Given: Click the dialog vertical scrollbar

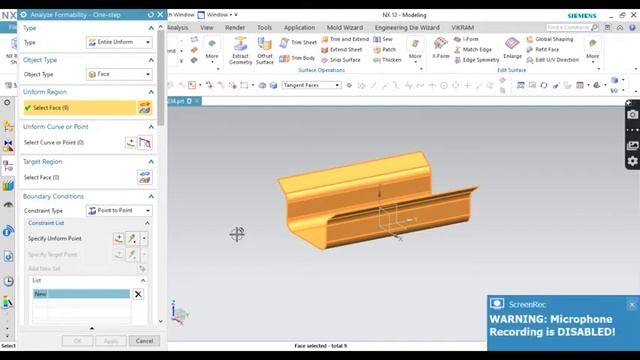Looking at the screenshot, I should [161, 78].
